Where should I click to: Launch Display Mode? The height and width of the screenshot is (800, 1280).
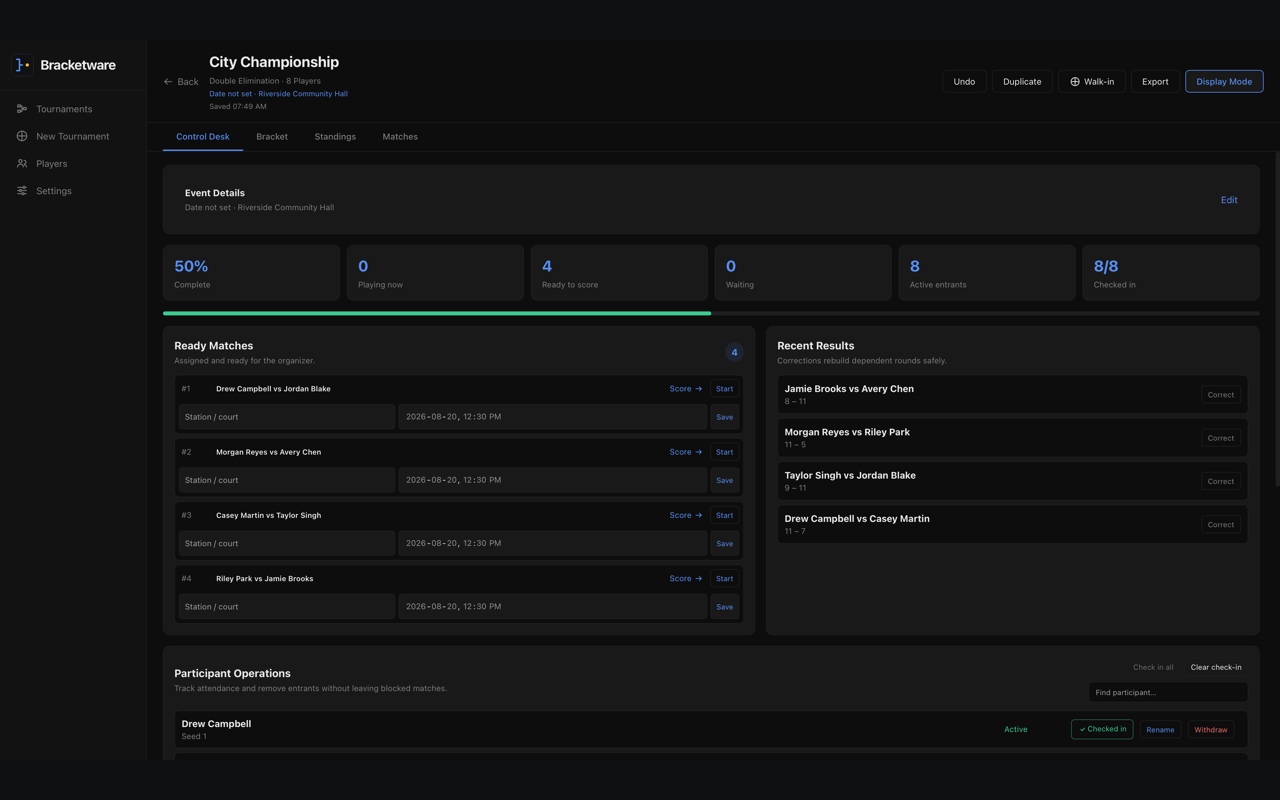coord(1224,82)
